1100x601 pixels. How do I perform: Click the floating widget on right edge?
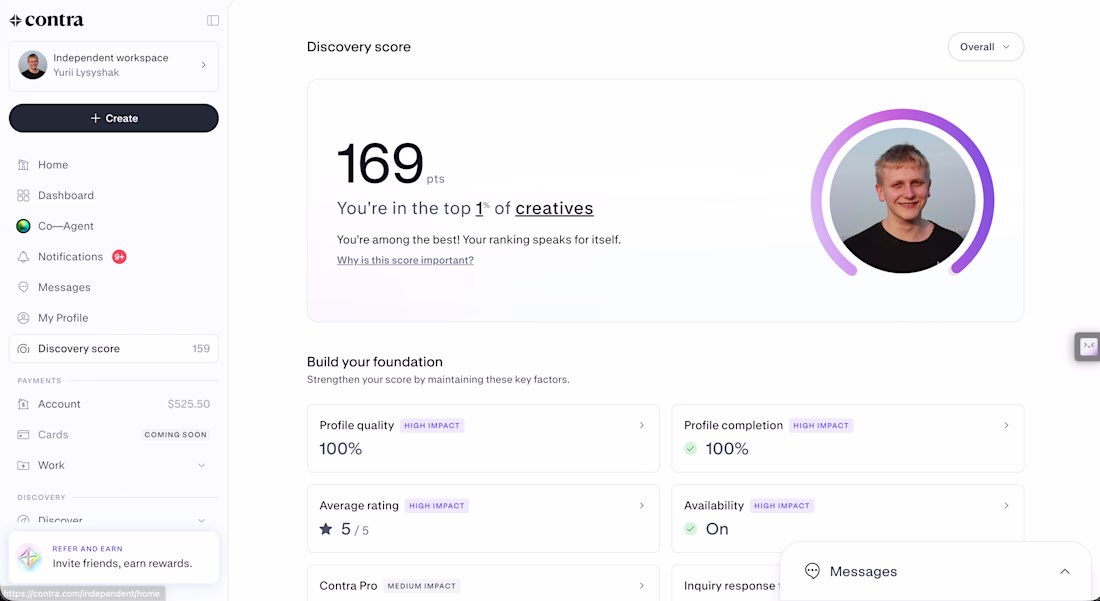pos(1087,346)
